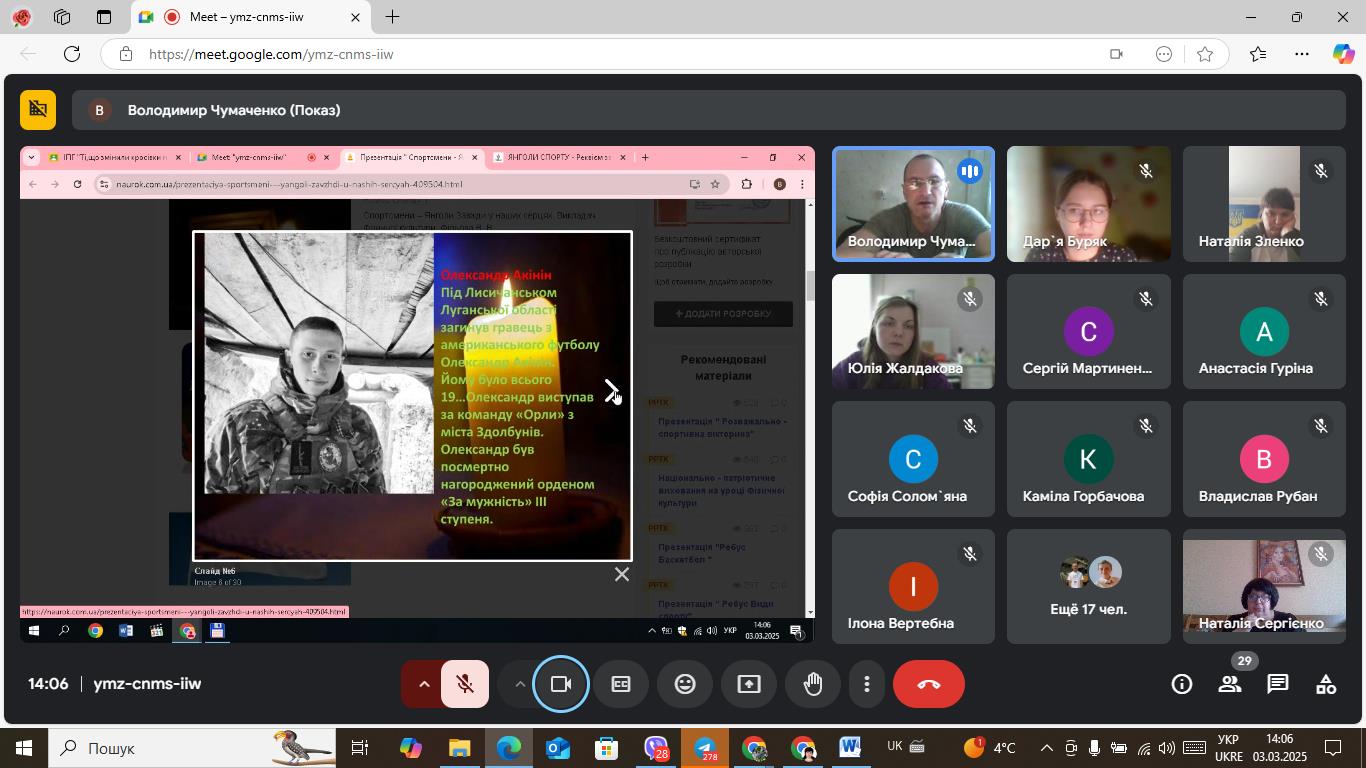Viewport: 1366px width, 768px height.
Task: Refresh the Meet page
Action: click(x=72, y=54)
